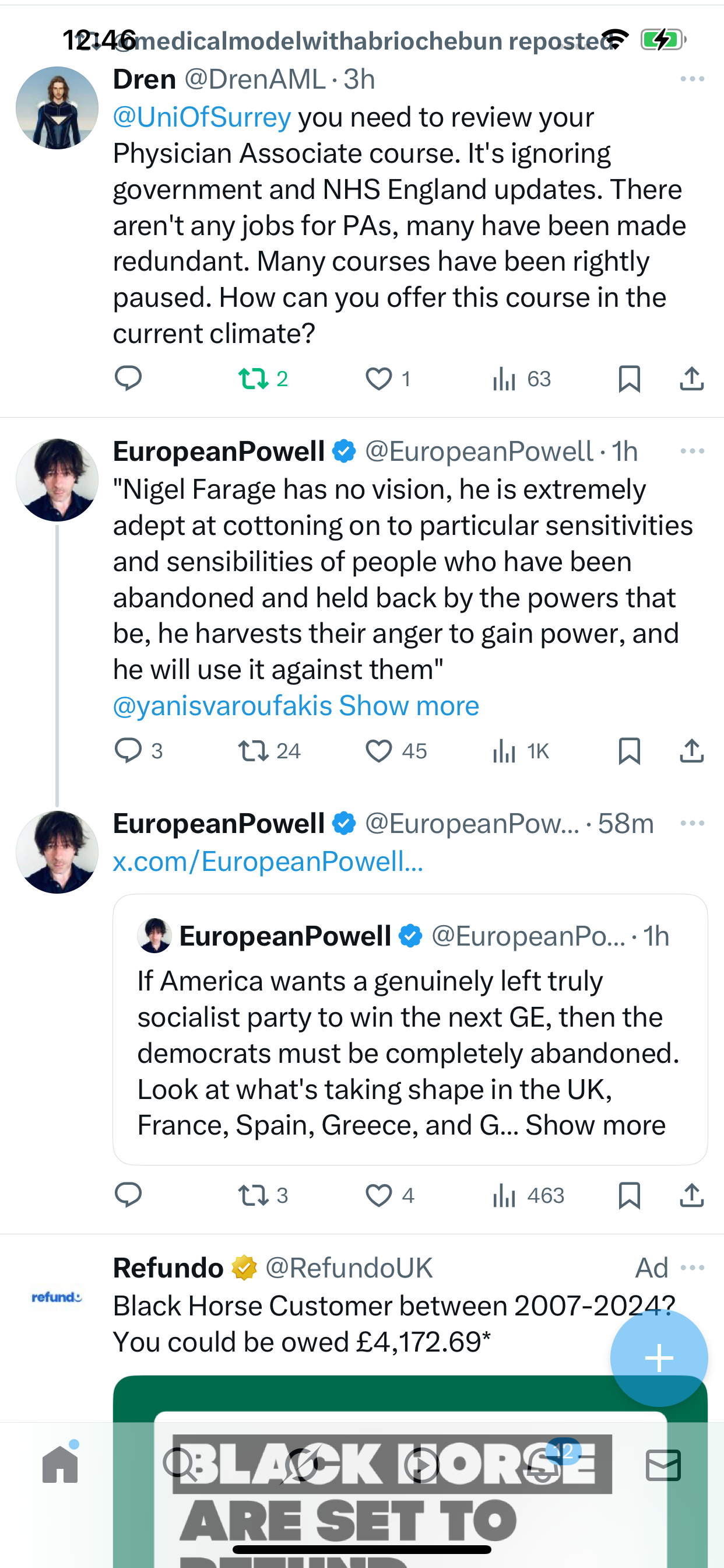Reply to Dren's post
Image resolution: width=724 pixels, height=1568 pixels.
pyautogui.click(x=128, y=379)
